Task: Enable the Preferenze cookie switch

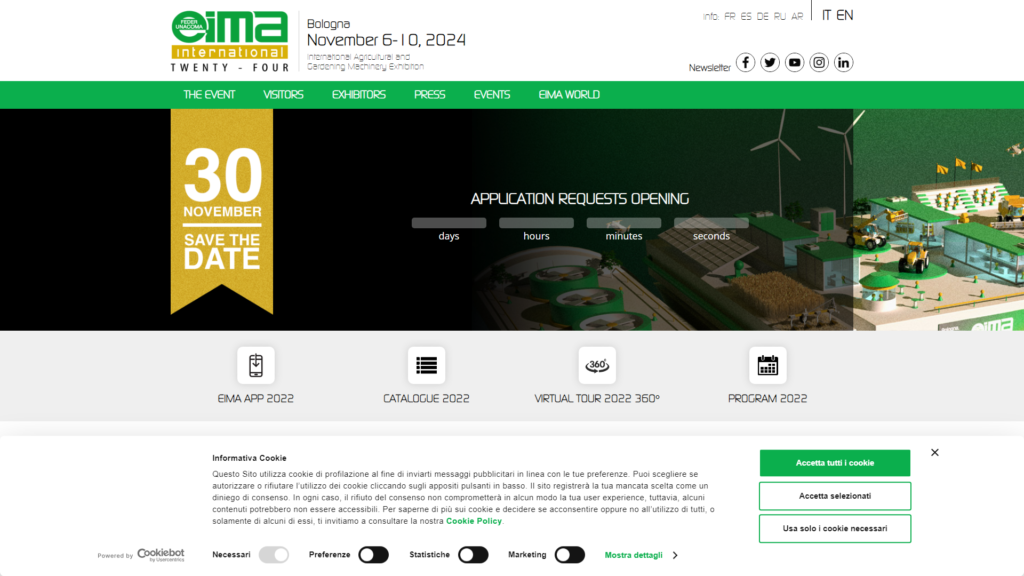Action: (374, 554)
